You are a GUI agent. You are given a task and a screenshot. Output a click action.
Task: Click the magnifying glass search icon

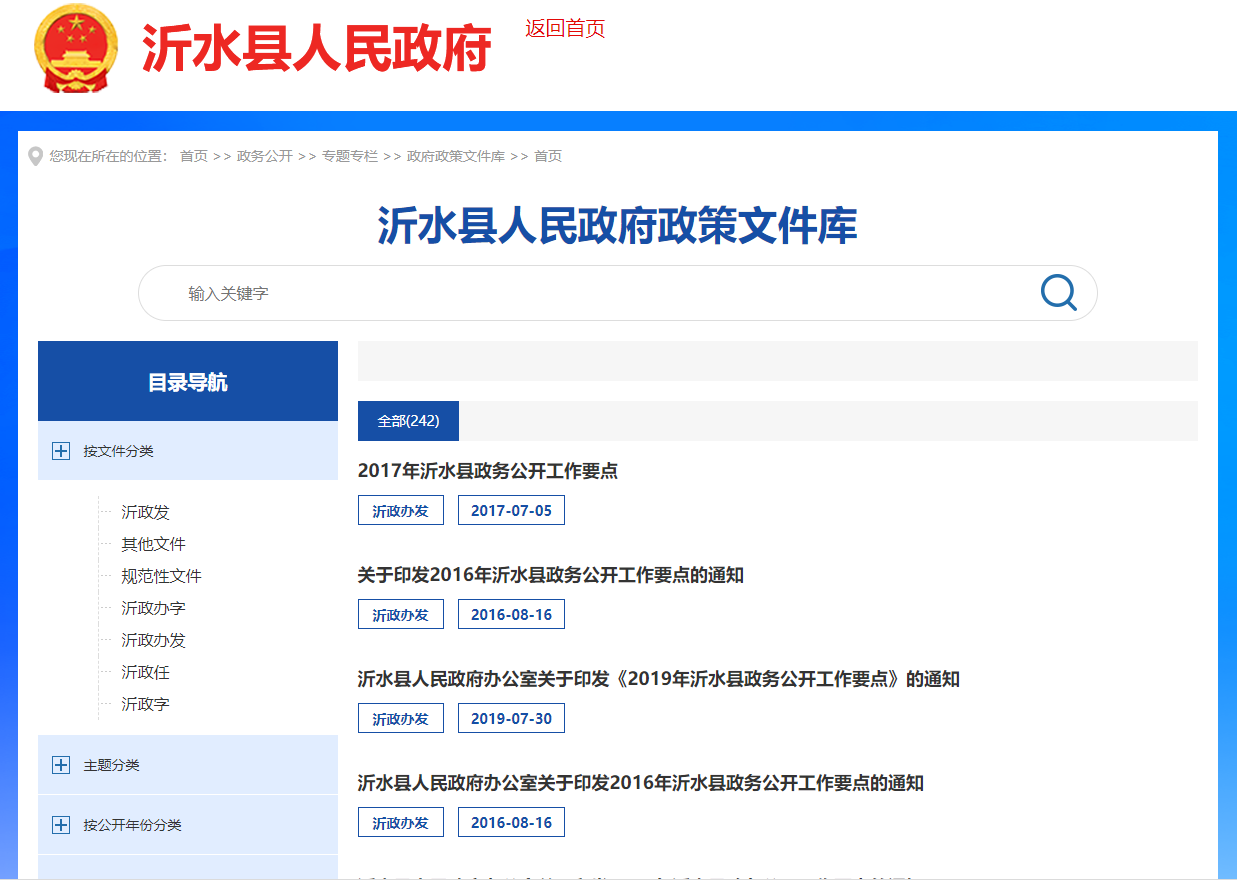[1058, 293]
